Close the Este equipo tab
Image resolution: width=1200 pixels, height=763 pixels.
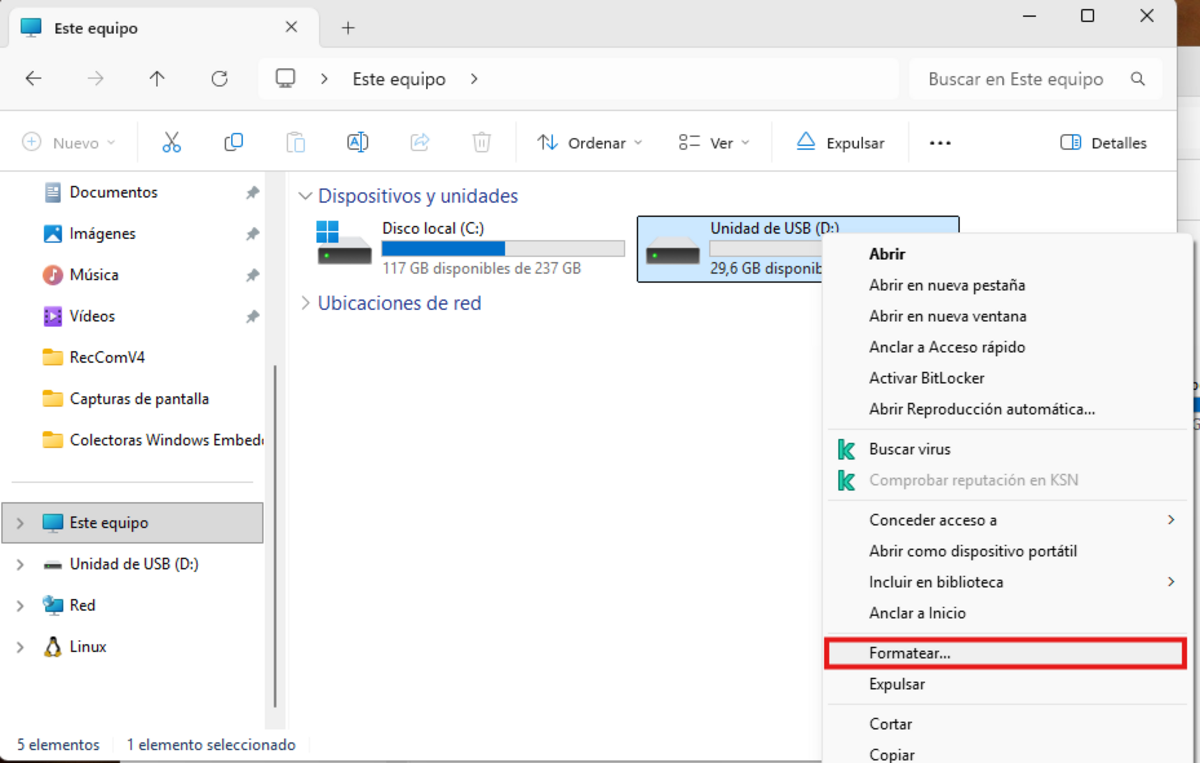(291, 27)
